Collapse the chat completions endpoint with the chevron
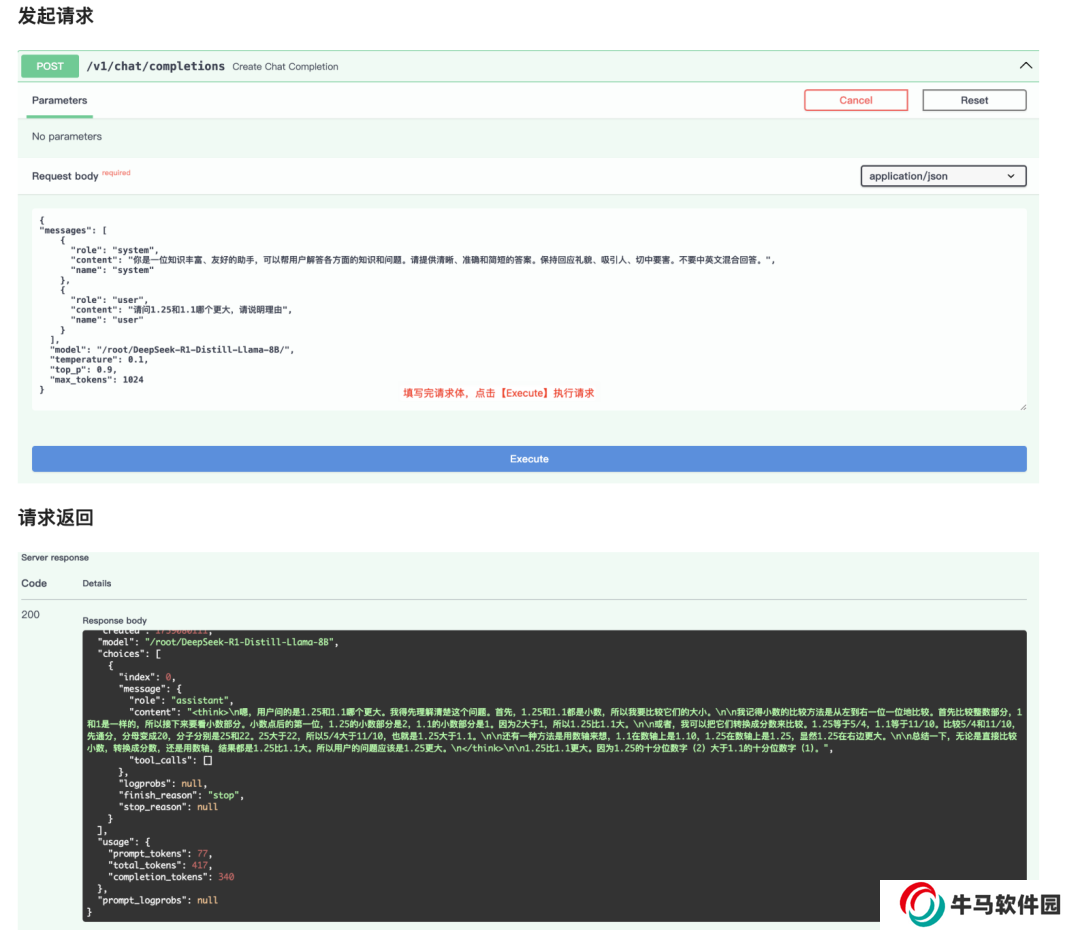 (1025, 66)
